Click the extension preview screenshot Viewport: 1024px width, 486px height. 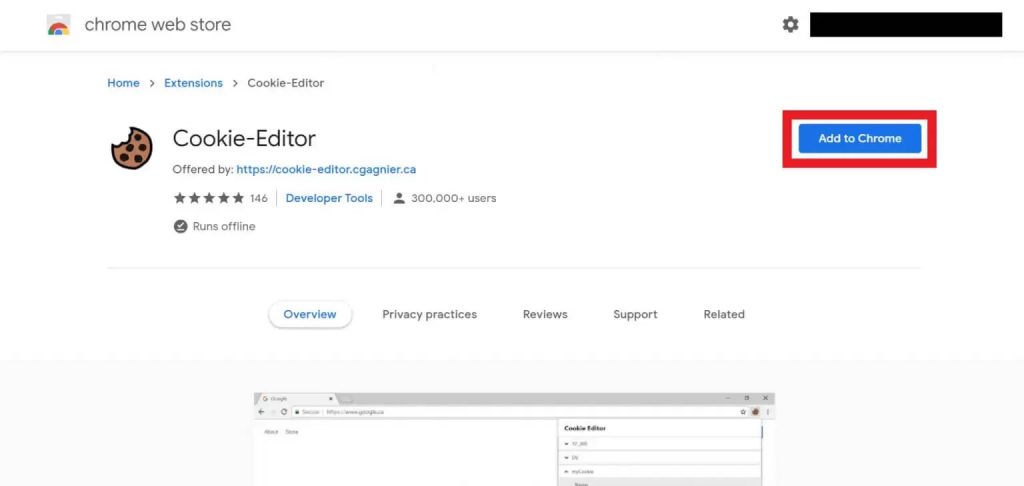514,439
